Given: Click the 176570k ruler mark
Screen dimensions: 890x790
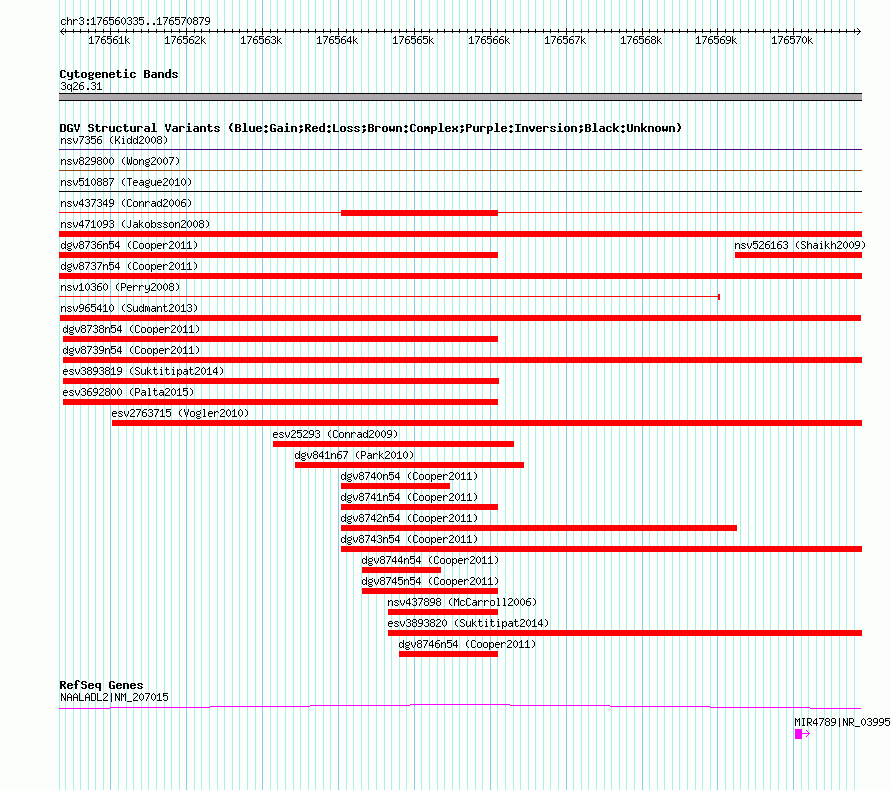Looking at the screenshot, I should [x=792, y=40].
